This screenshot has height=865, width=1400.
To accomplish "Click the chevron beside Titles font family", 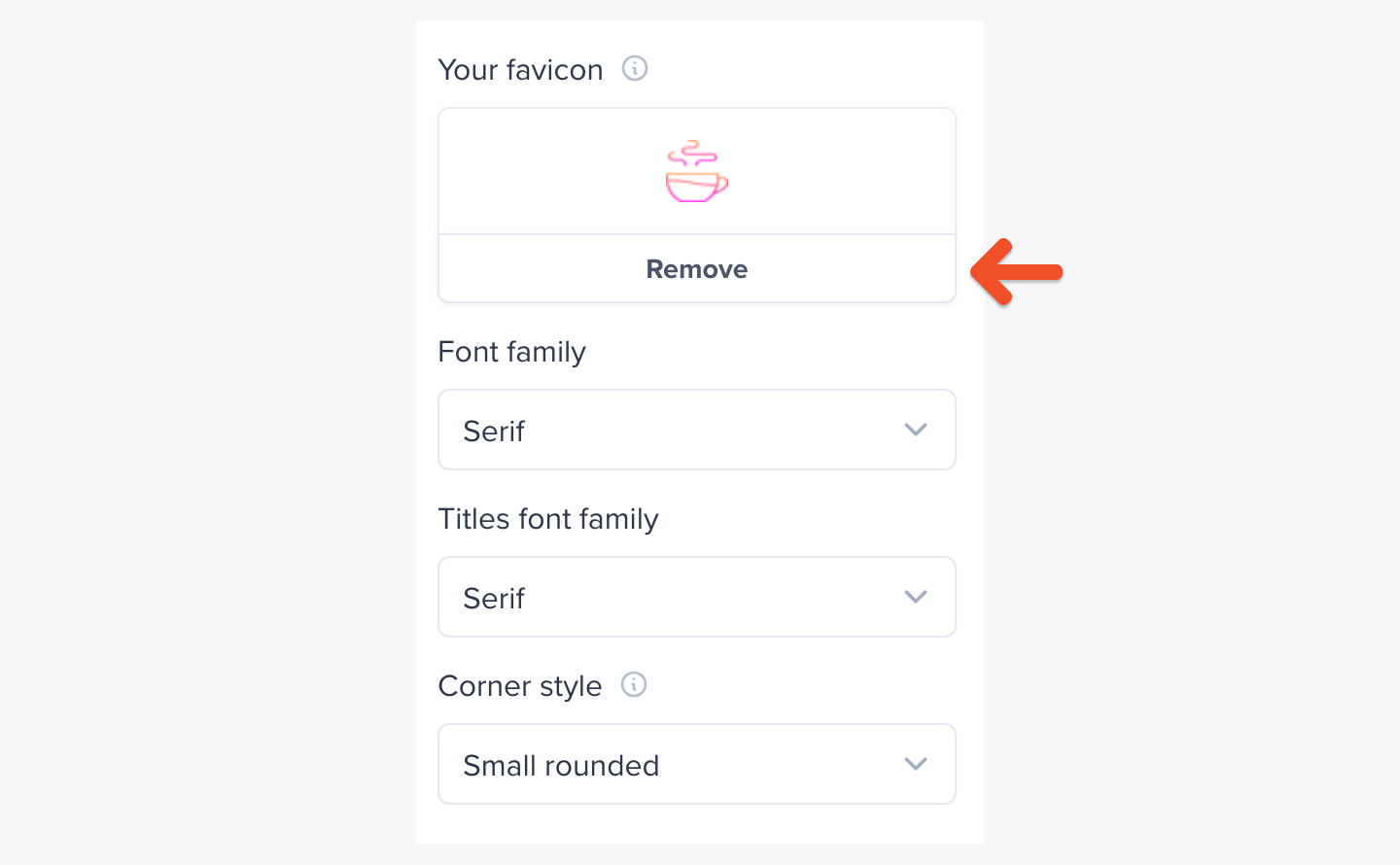I will (915, 597).
